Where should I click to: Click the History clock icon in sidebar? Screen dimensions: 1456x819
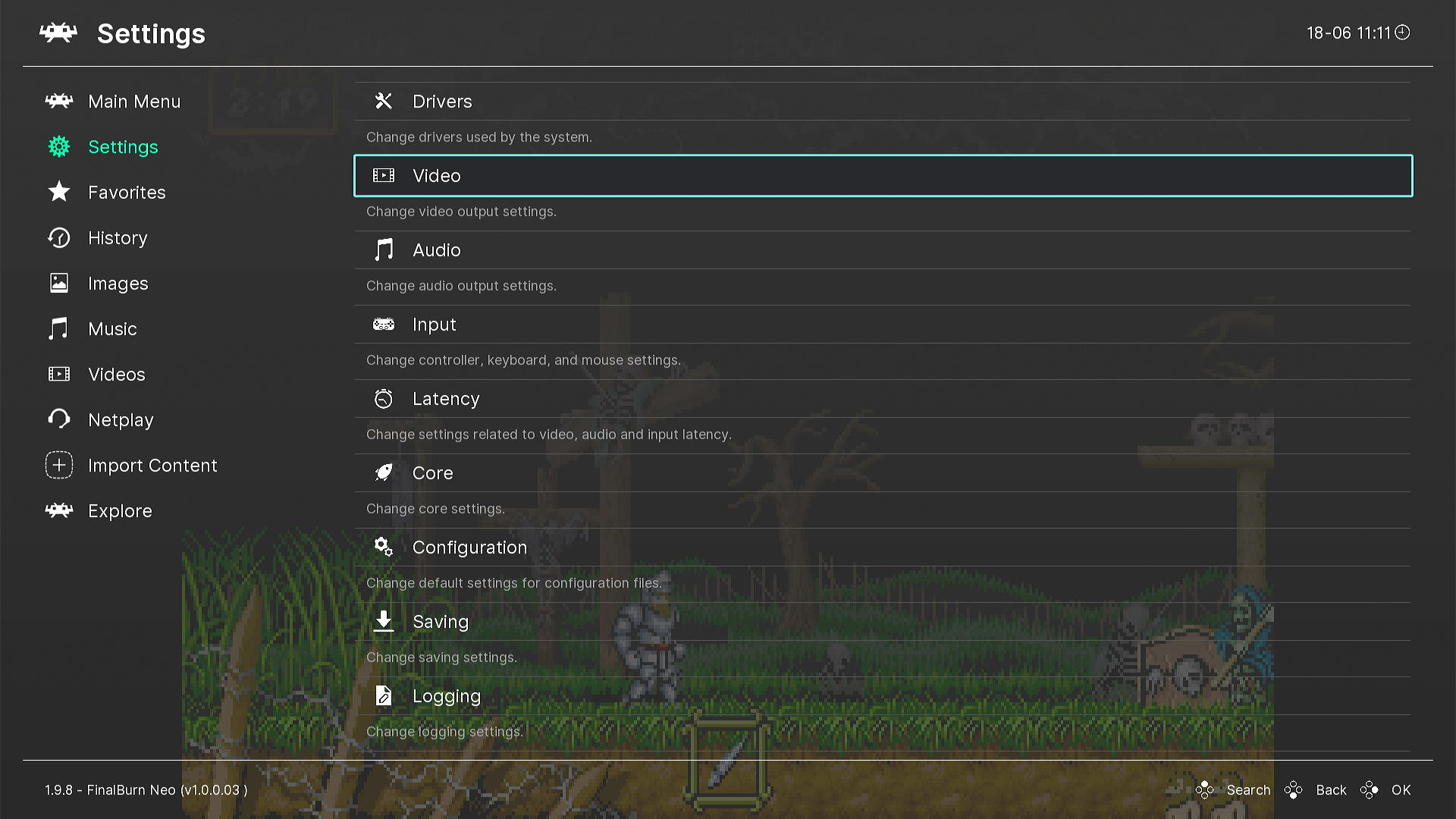click(x=59, y=238)
